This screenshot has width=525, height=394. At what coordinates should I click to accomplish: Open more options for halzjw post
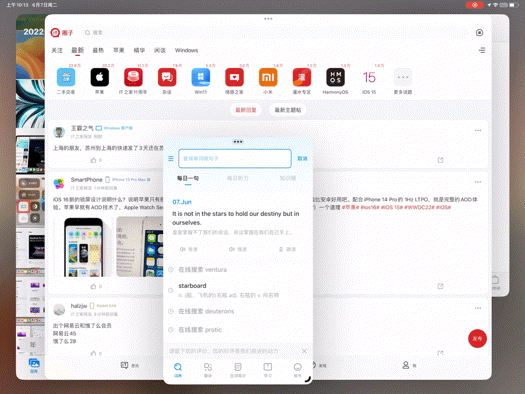click(x=478, y=308)
